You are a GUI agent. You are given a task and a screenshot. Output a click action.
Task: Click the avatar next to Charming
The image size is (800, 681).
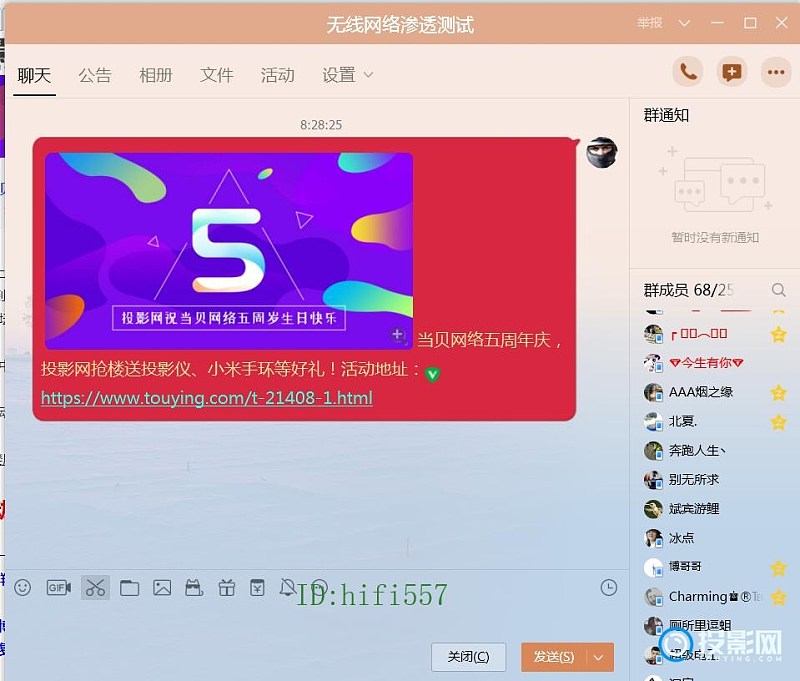[654, 596]
